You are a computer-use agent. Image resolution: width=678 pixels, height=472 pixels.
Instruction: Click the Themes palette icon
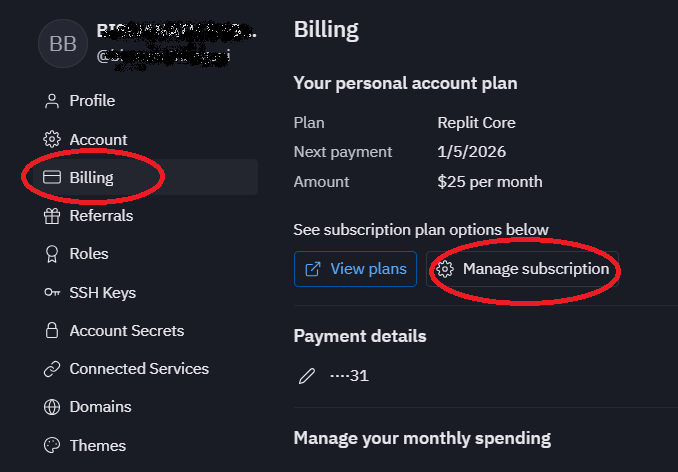click(52, 445)
